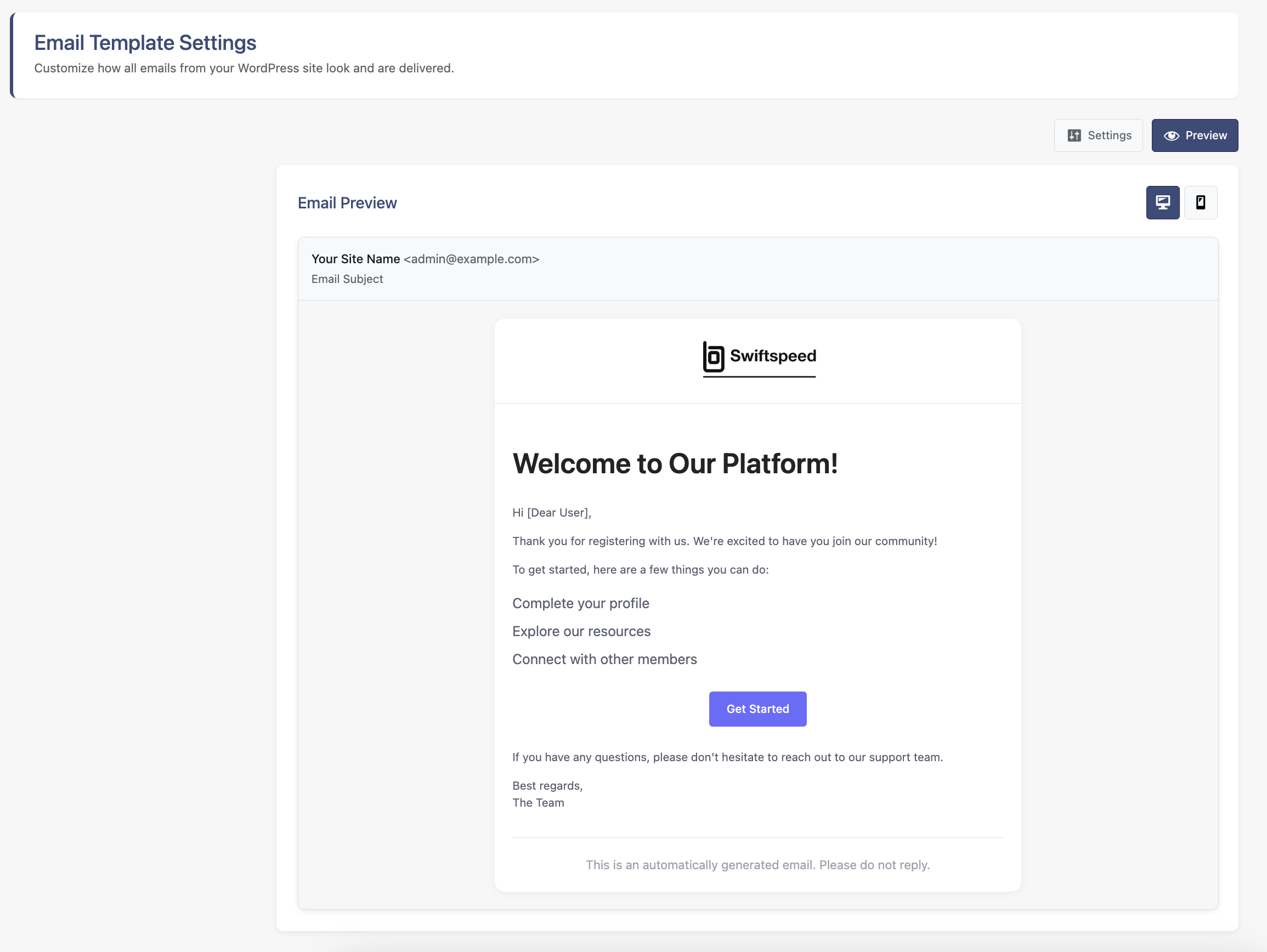Click the Swiftspeed logo in the email header

758,356
